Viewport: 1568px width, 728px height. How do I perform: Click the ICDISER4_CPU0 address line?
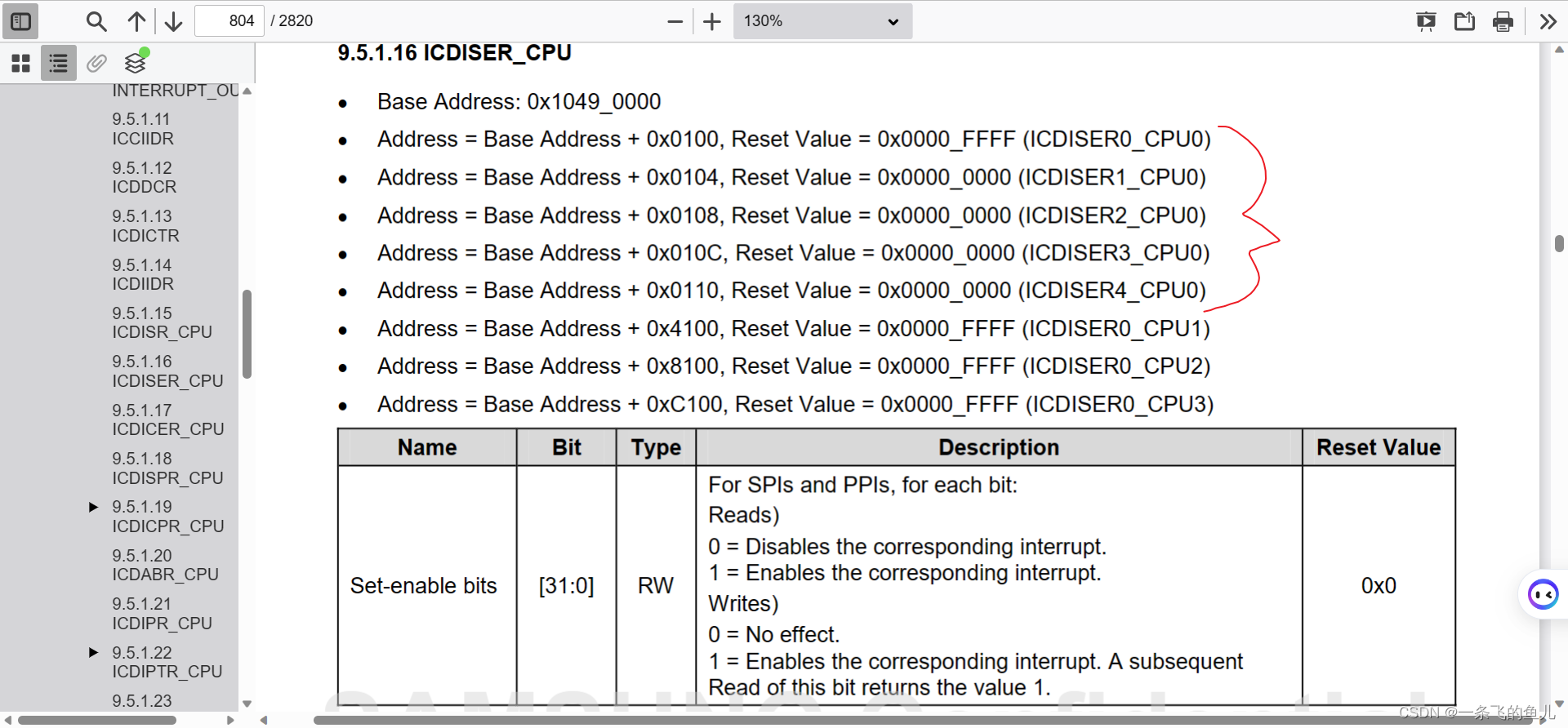(791, 291)
